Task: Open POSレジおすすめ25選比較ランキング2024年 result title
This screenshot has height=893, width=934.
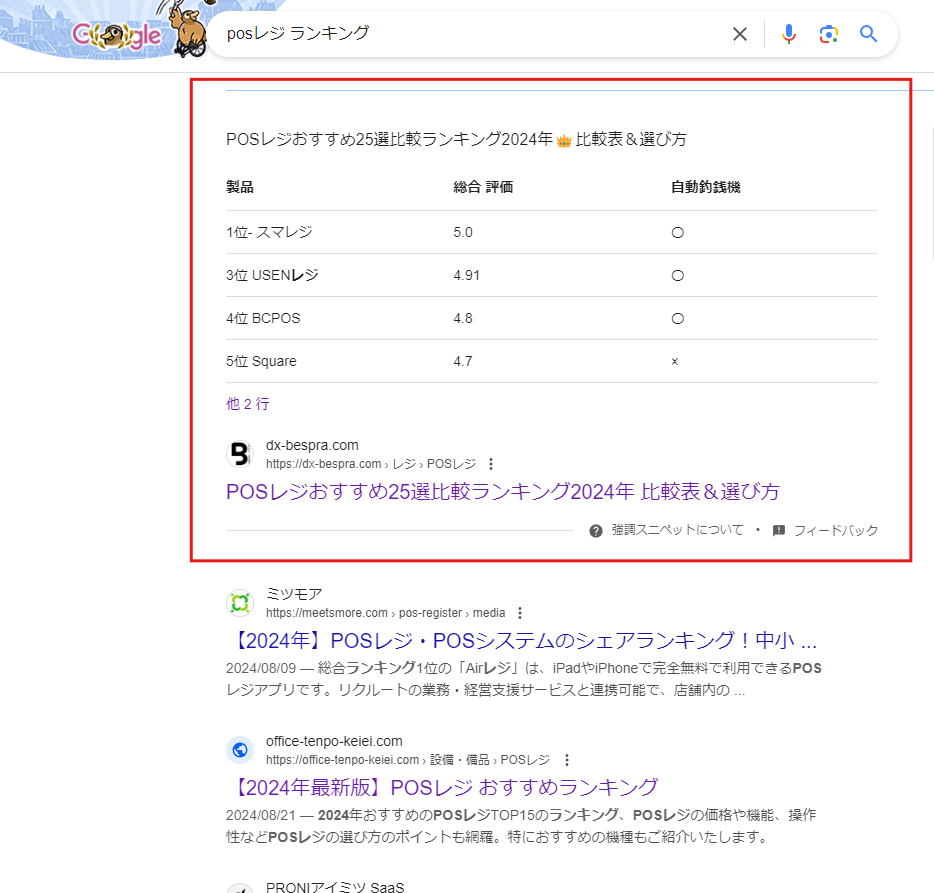Action: 502,492
